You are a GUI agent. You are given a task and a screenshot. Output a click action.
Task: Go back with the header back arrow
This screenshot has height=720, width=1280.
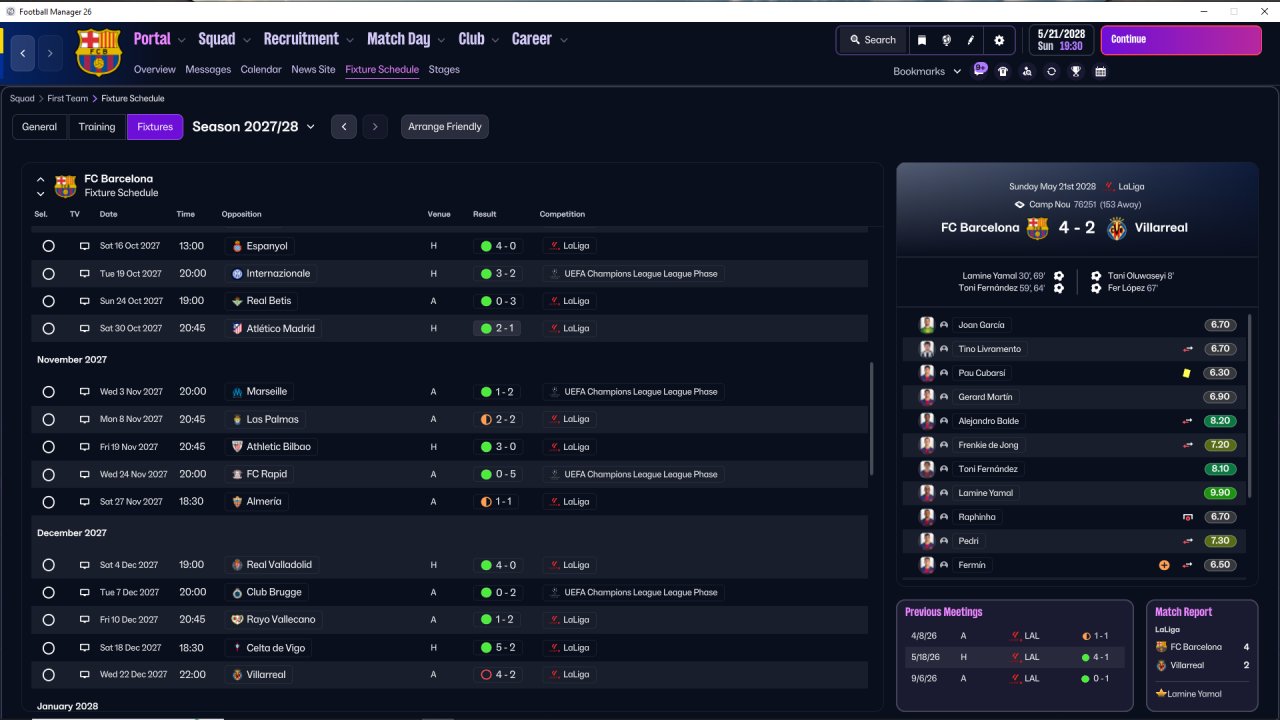click(23, 53)
